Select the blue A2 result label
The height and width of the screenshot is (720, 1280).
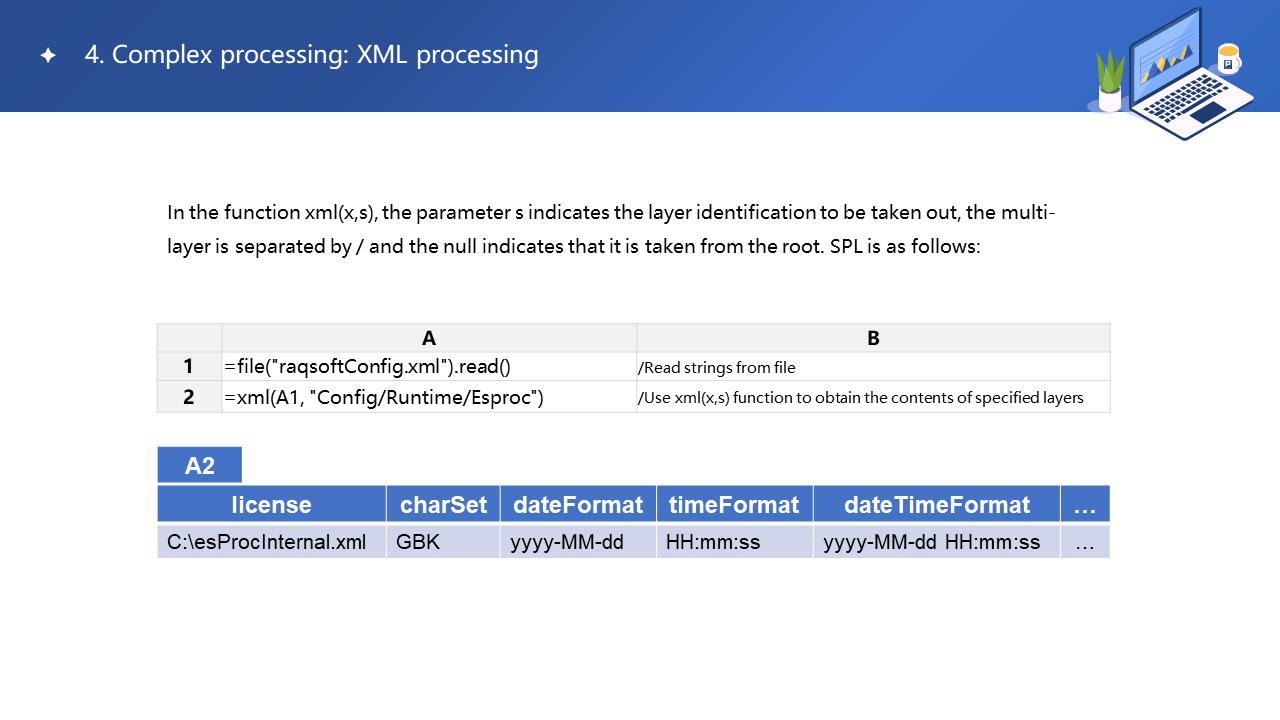point(200,465)
